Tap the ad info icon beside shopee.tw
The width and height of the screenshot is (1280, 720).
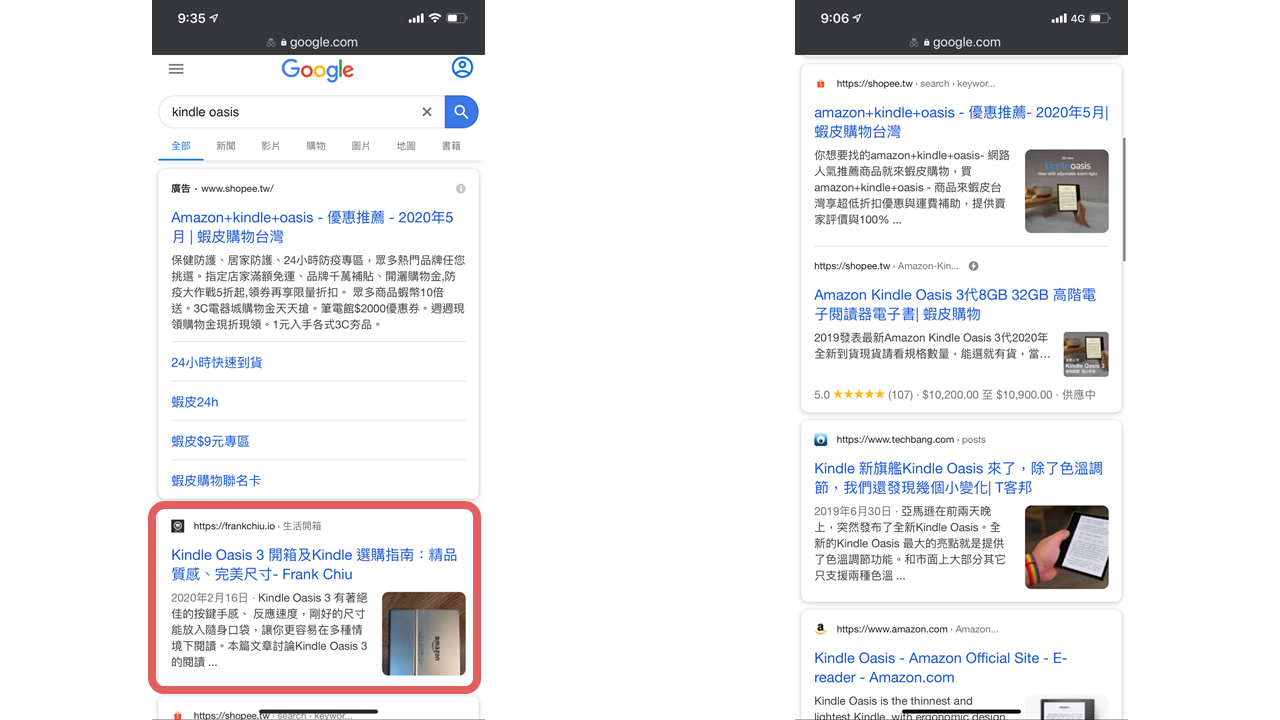(461, 189)
